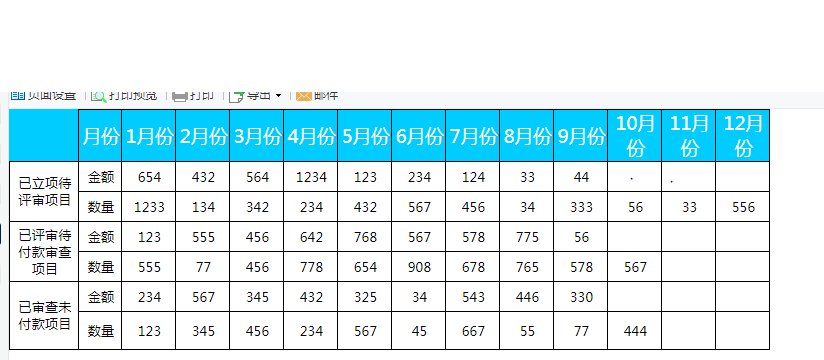Click 金额 label of 已评审待付款审查项目
This screenshot has height=360, width=824.
100,237
